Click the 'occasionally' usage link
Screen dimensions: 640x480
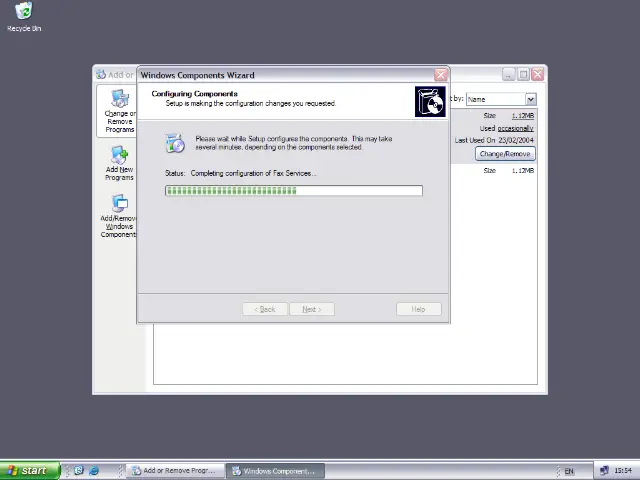coord(516,129)
